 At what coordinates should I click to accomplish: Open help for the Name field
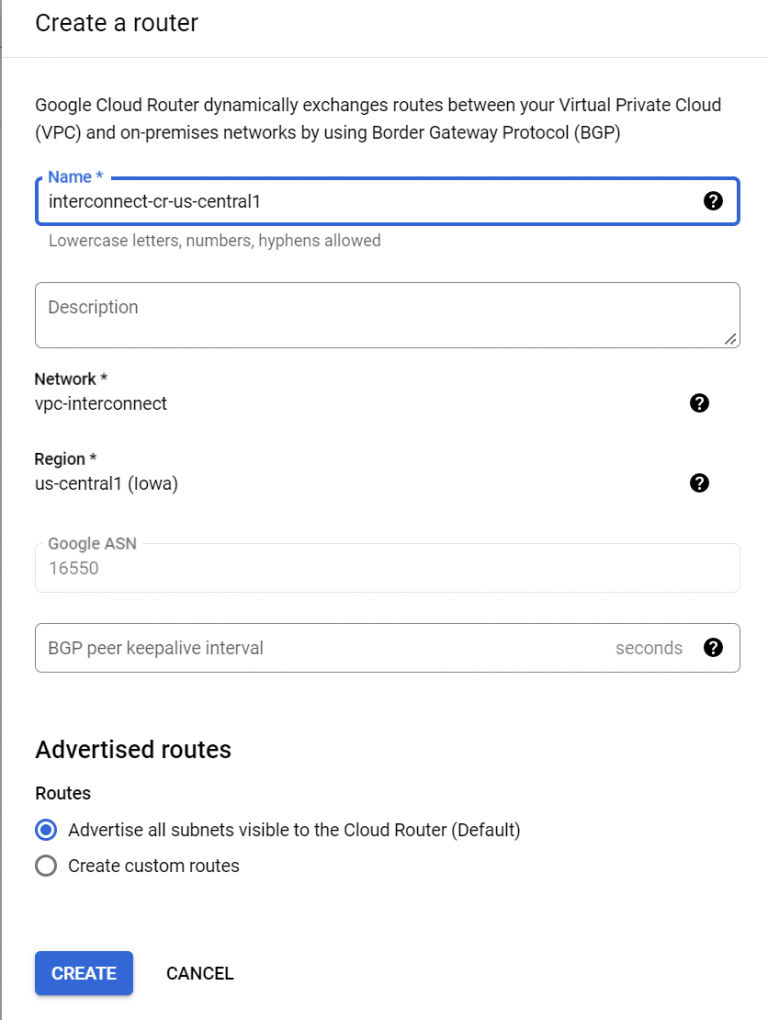pos(713,201)
